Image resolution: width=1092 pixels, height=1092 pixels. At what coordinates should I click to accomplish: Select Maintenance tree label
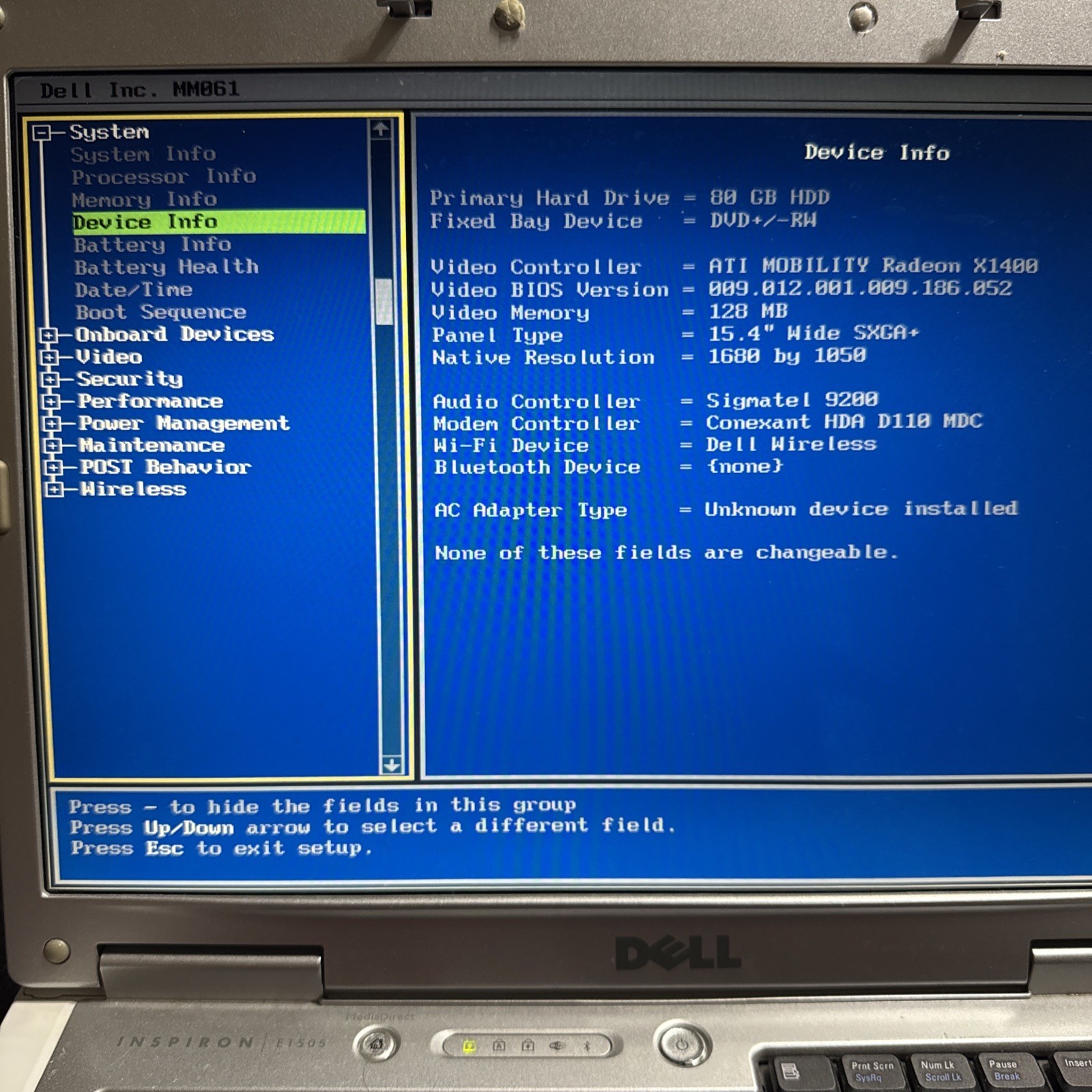click(152, 446)
